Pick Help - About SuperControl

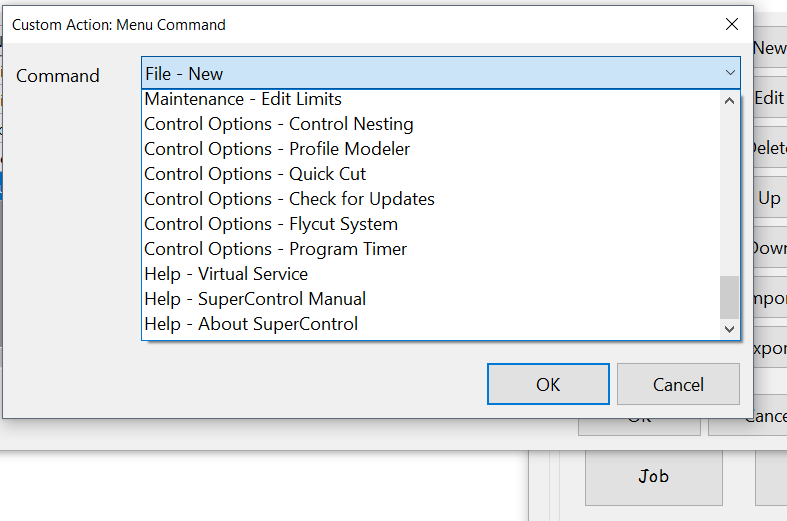(431, 324)
